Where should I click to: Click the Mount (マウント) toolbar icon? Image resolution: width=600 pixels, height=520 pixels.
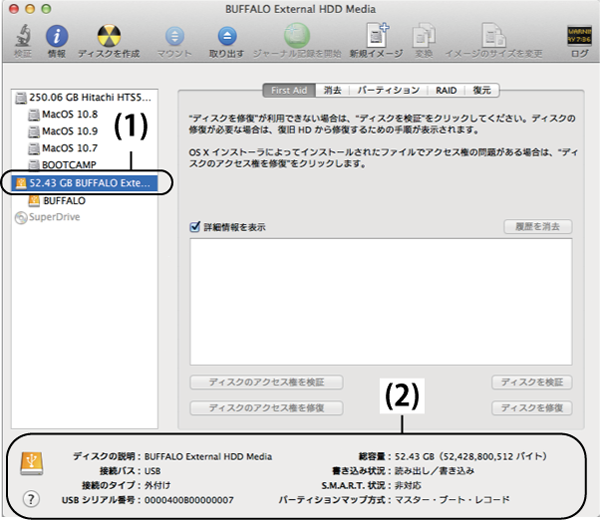click(174, 36)
